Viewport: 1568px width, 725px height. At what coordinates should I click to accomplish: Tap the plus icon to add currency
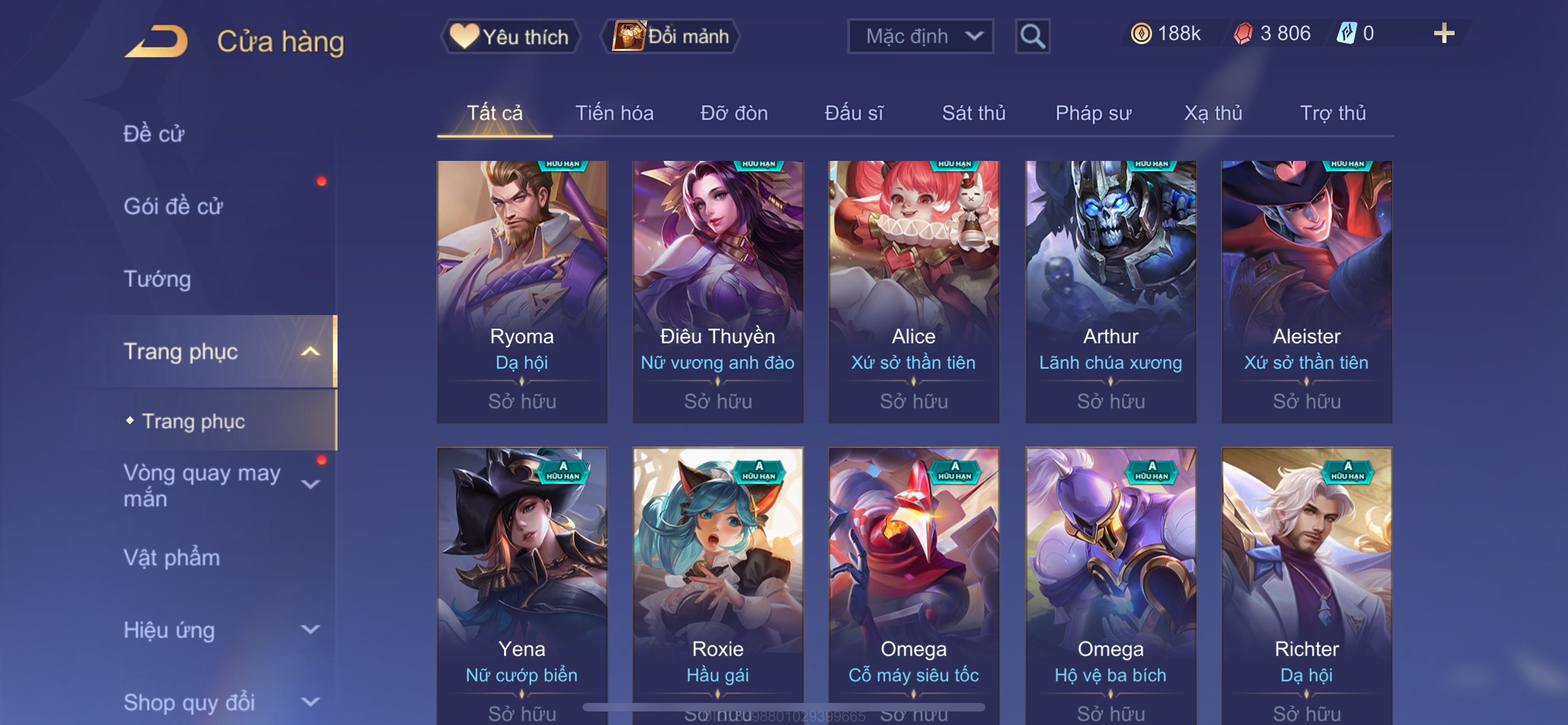coord(1443,33)
